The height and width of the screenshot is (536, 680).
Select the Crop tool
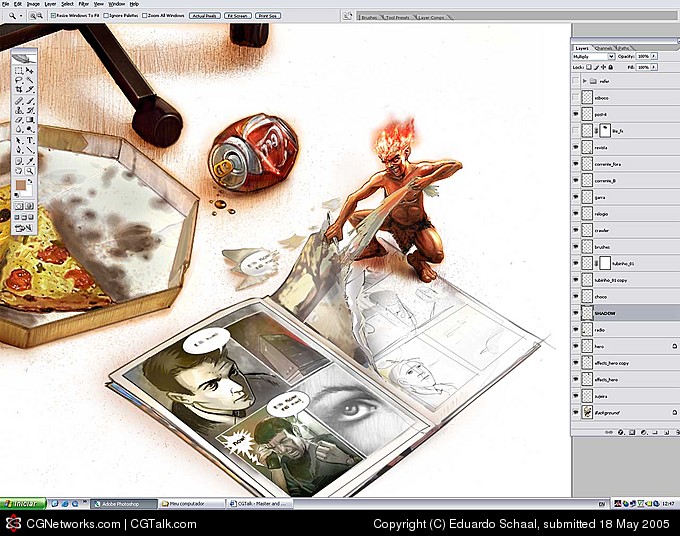pos(19,89)
